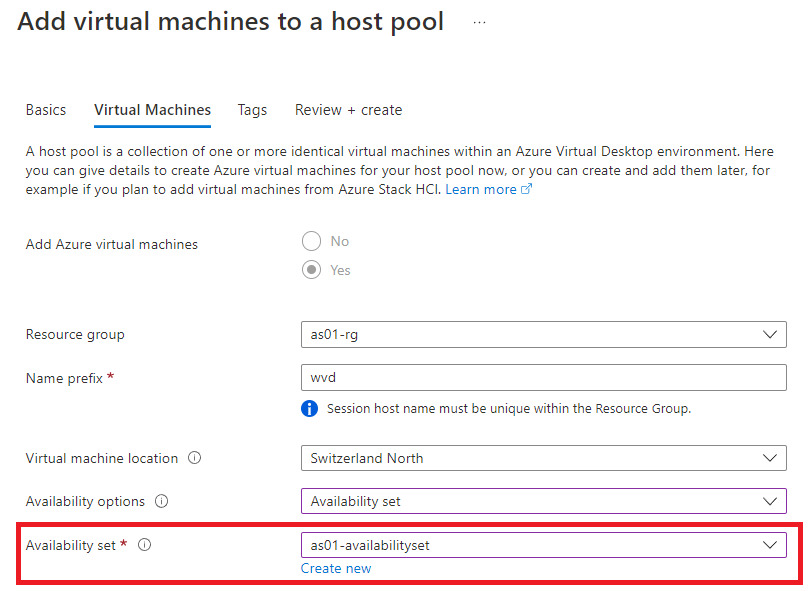This screenshot has height=591, width=812.
Task: Expand the Resource group dropdown
Action: pos(544,335)
